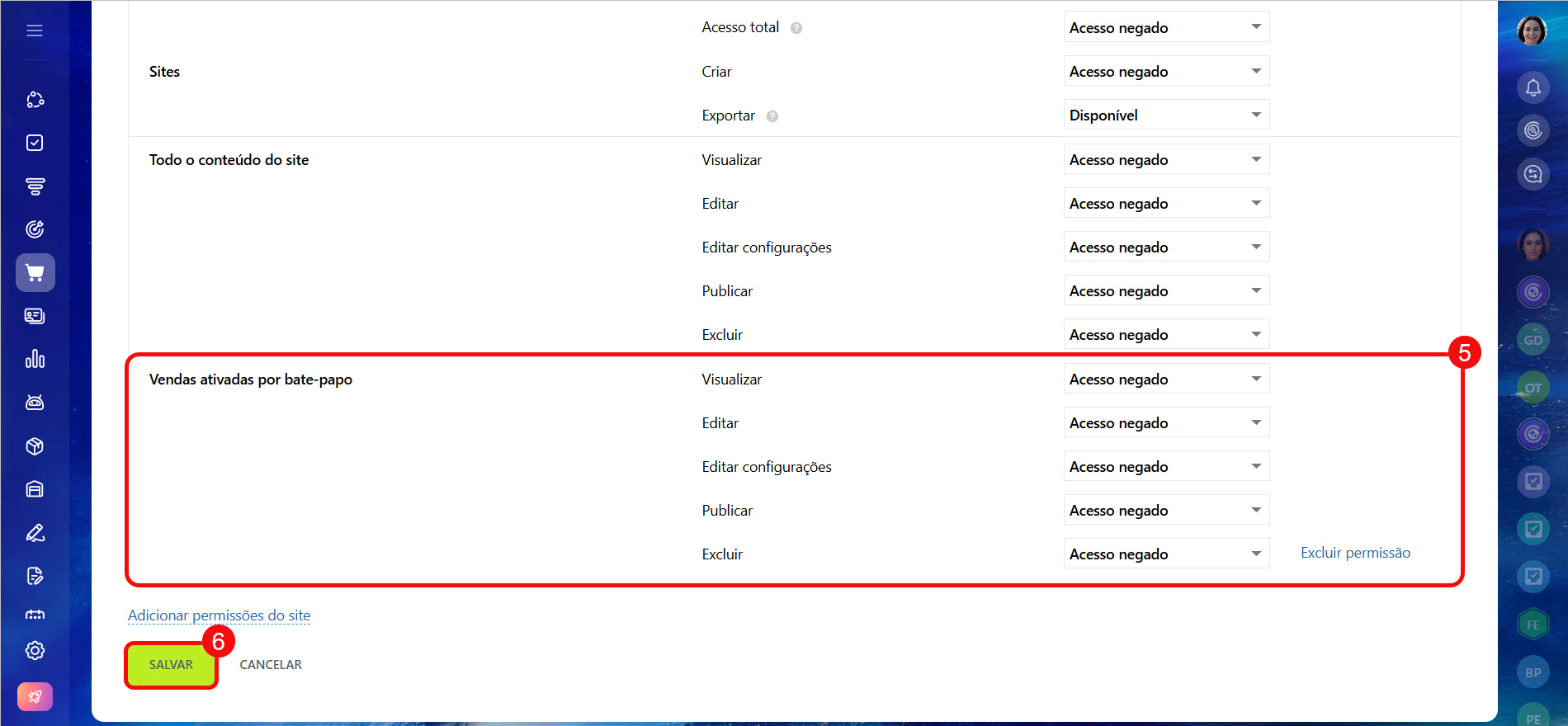Open the shopping cart icon in sidebar
This screenshot has width=1568, height=726.
(35, 273)
